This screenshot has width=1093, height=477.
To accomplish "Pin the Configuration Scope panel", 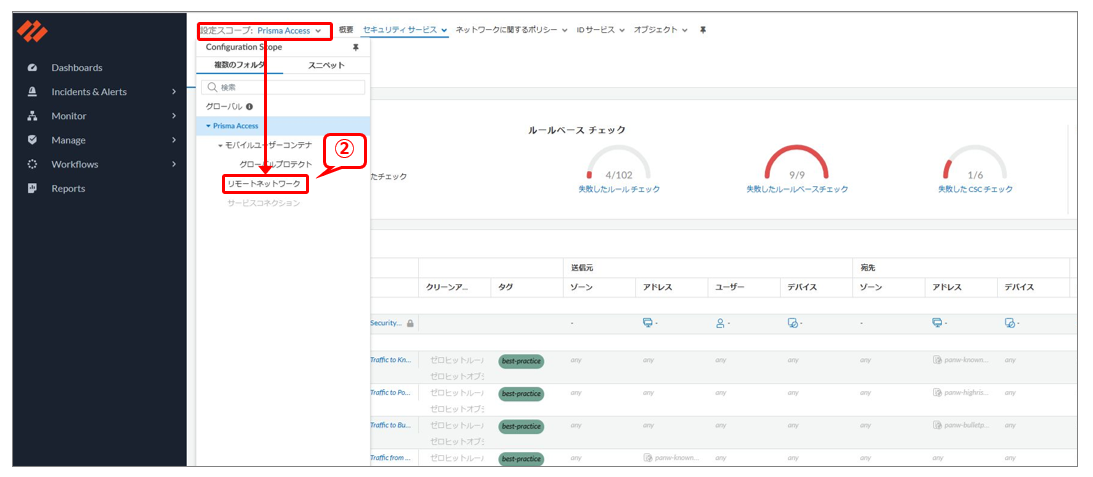I will [355, 48].
